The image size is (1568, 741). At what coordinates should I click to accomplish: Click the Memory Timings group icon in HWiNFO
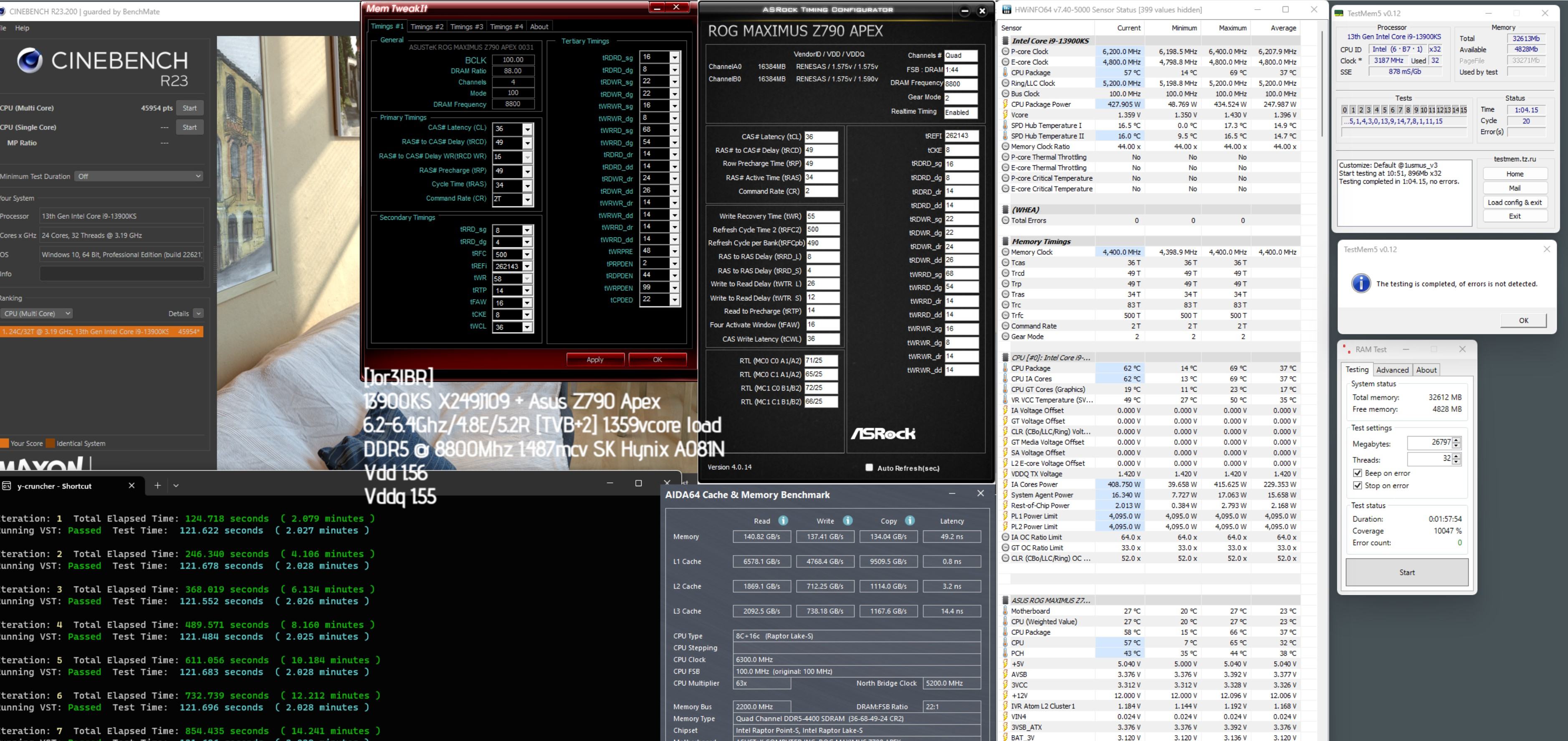(x=1006, y=242)
